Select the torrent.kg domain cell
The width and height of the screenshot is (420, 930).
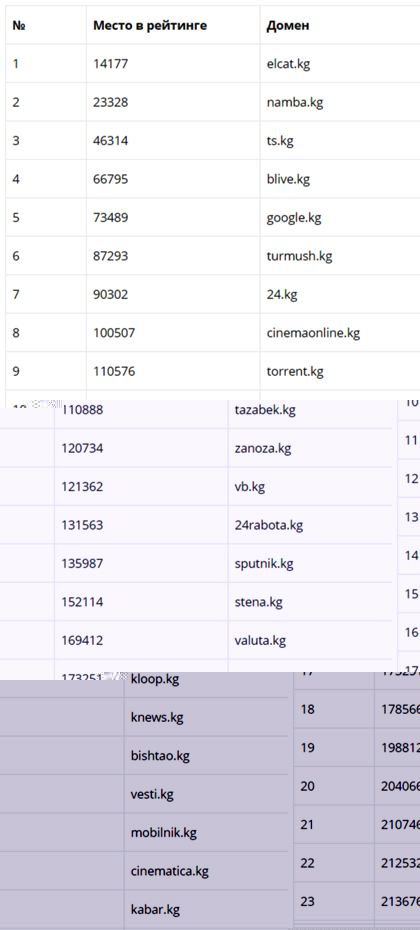coord(295,371)
